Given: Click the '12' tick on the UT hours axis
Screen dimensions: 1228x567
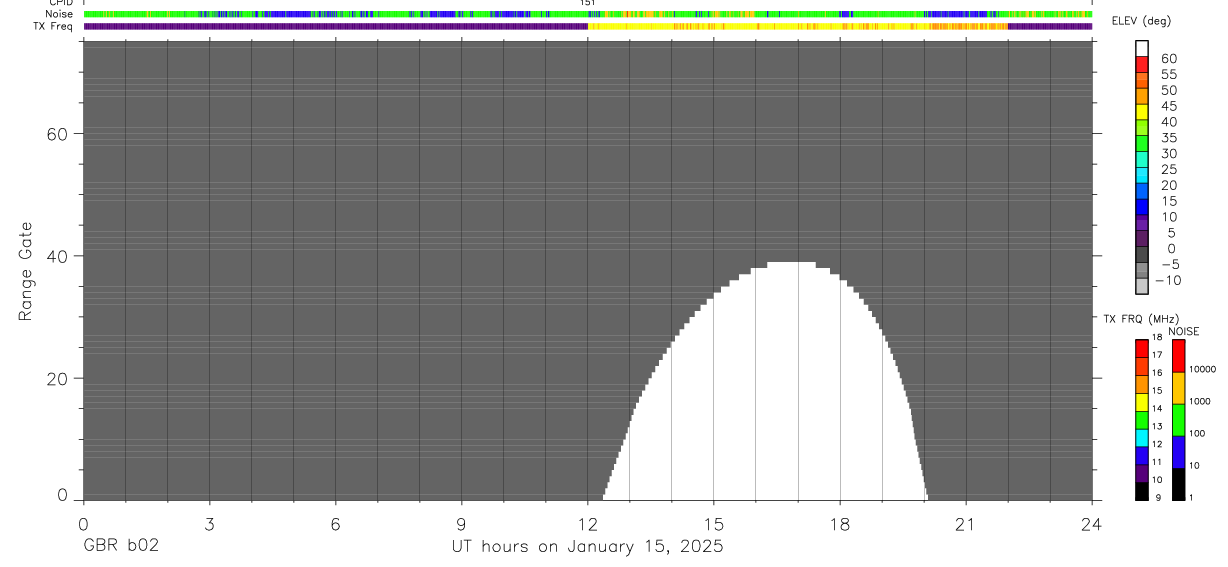Looking at the screenshot, I should [x=587, y=524].
